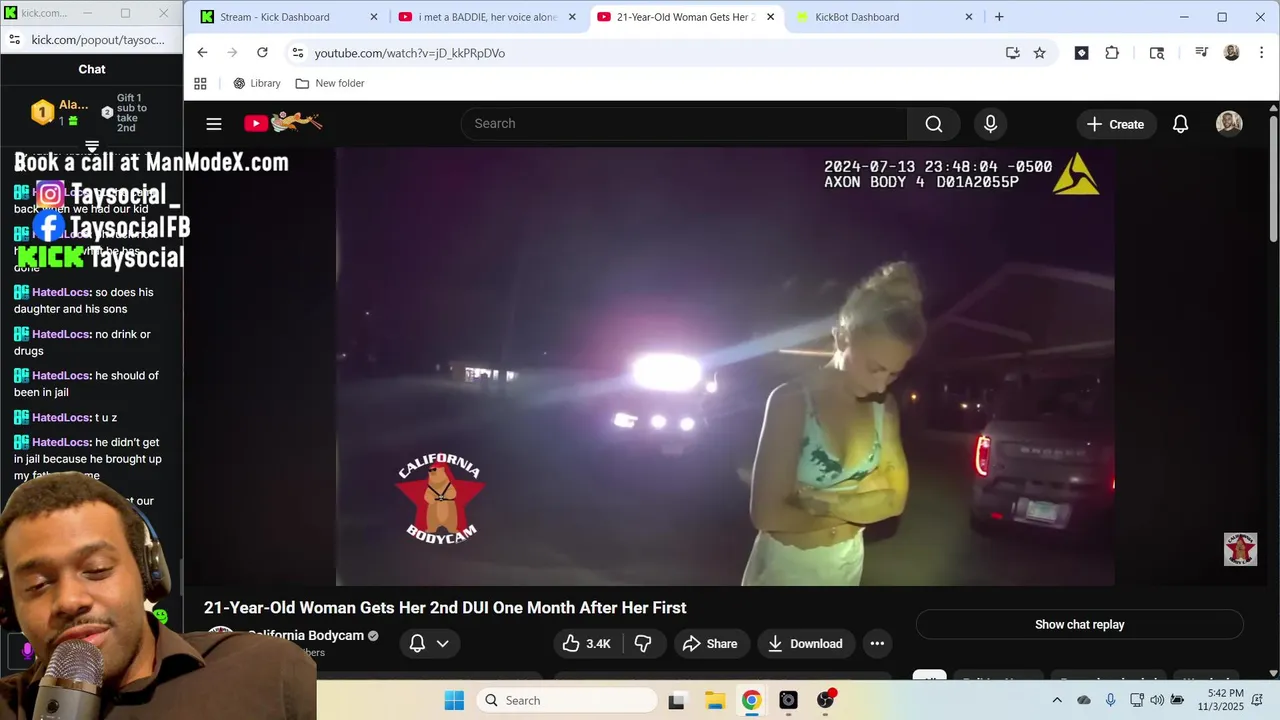Screen dimensions: 1280x720
Task: Open the New folder bookmark folder
Action: (x=330, y=84)
